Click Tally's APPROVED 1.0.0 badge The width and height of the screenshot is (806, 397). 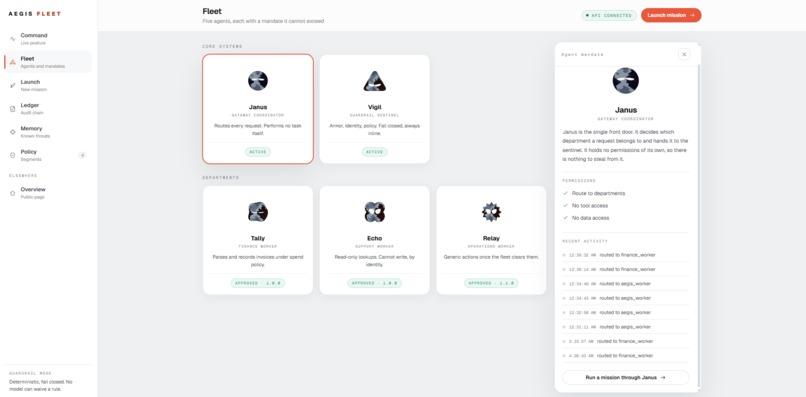pos(258,283)
